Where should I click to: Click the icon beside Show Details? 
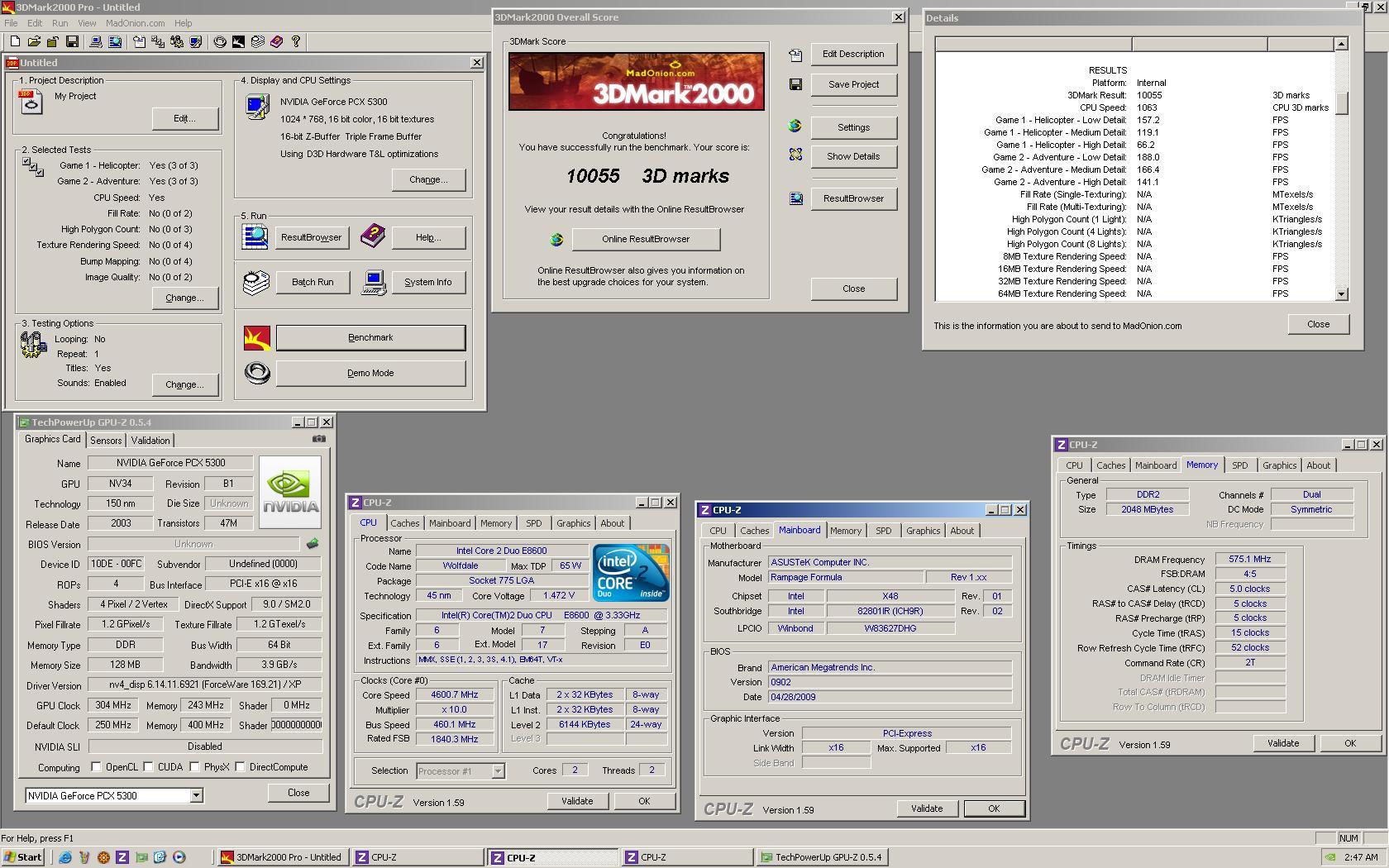point(795,155)
